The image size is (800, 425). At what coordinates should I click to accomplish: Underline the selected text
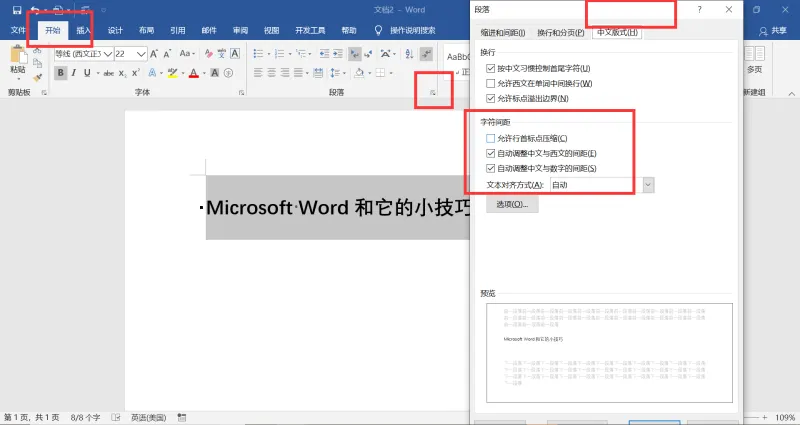(87, 73)
